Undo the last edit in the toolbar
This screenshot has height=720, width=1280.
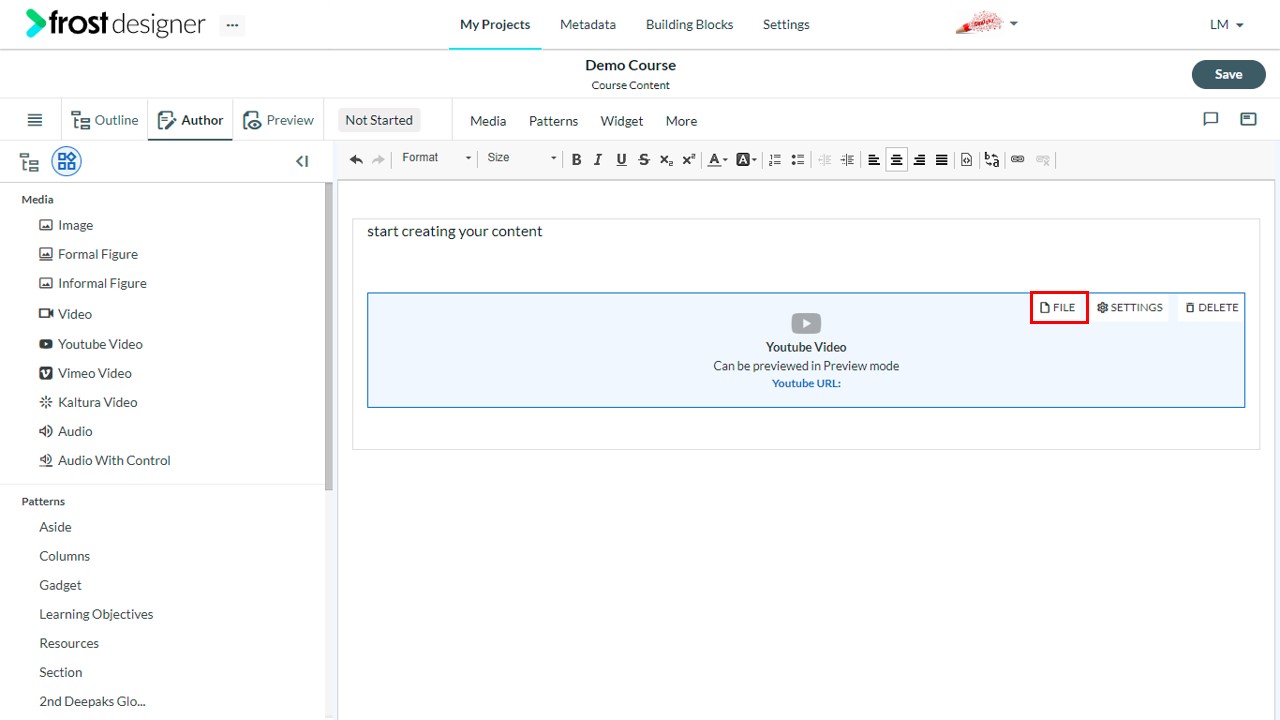click(356, 160)
